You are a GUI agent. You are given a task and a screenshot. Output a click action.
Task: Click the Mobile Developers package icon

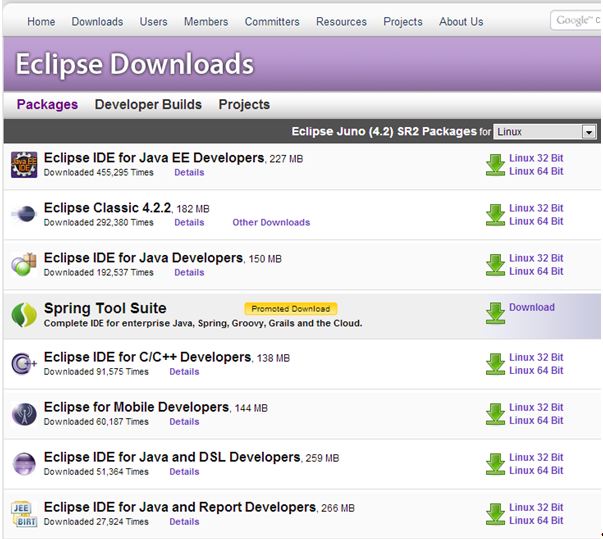click(24, 414)
